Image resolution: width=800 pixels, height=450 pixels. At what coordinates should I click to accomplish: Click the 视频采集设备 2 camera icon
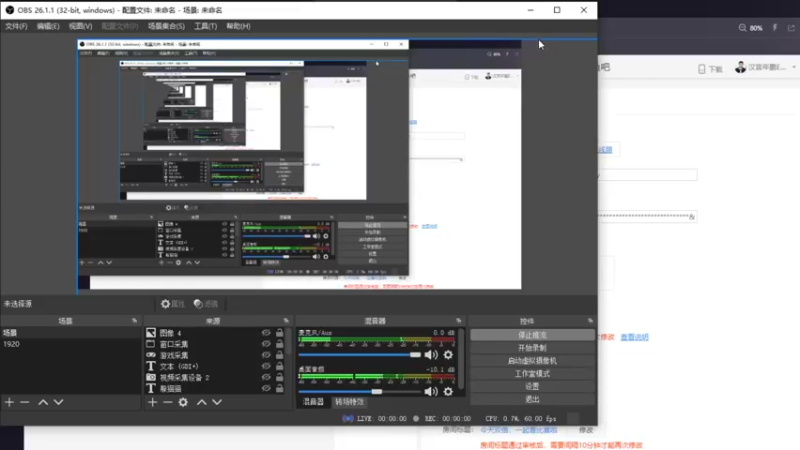pos(151,378)
